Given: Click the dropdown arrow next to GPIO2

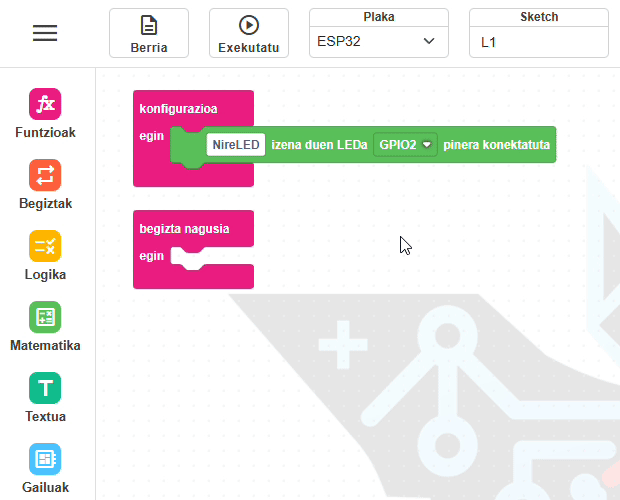Looking at the screenshot, I should click(x=427, y=145).
